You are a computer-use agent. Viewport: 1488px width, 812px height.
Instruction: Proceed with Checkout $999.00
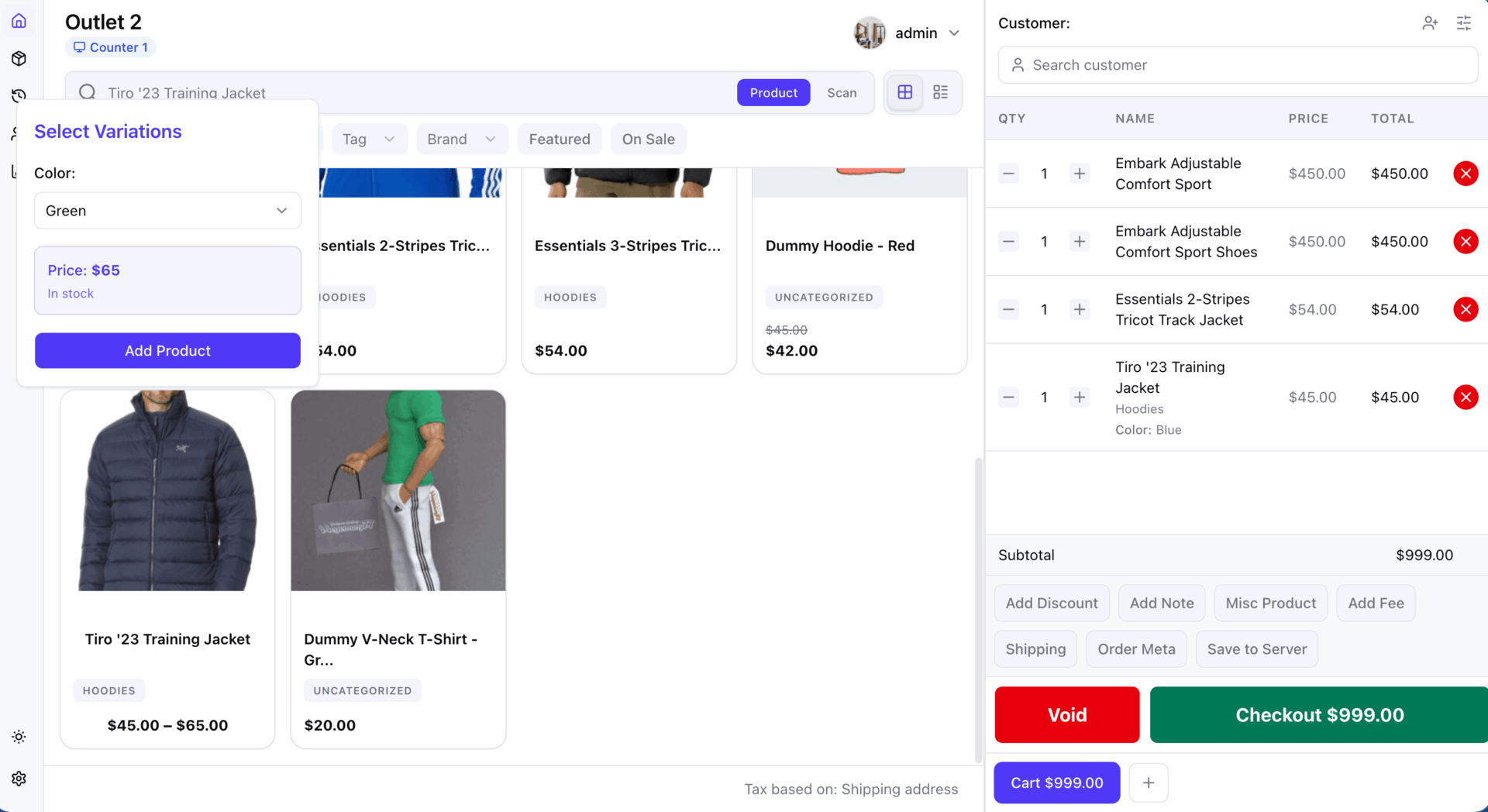1319,715
